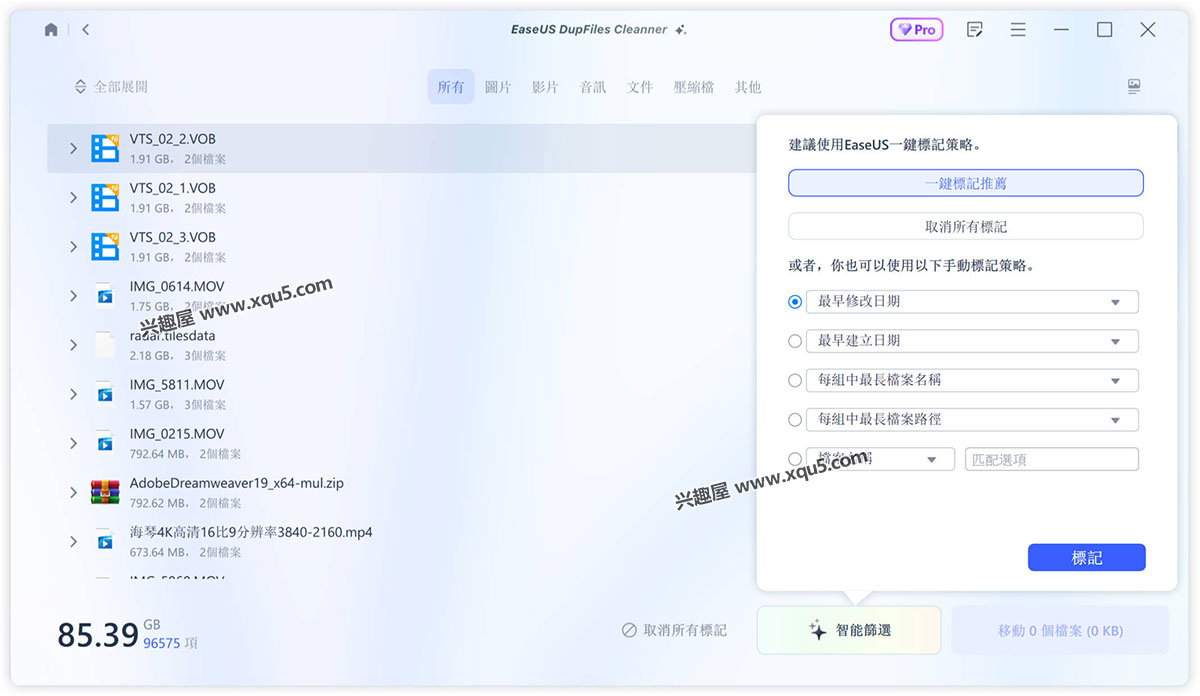
Task: Click the 智能篩選 button
Action: pyautogui.click(x=849, y=630)
